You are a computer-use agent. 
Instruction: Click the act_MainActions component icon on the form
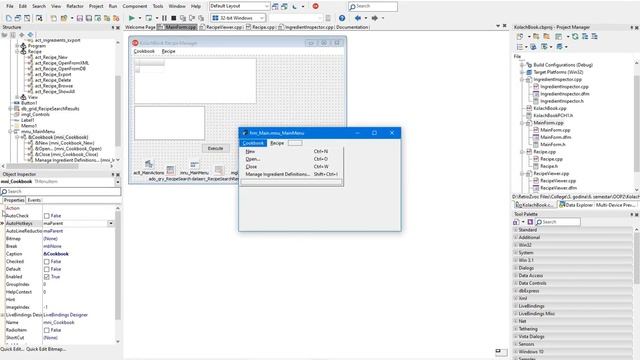[x=149, y=164]
